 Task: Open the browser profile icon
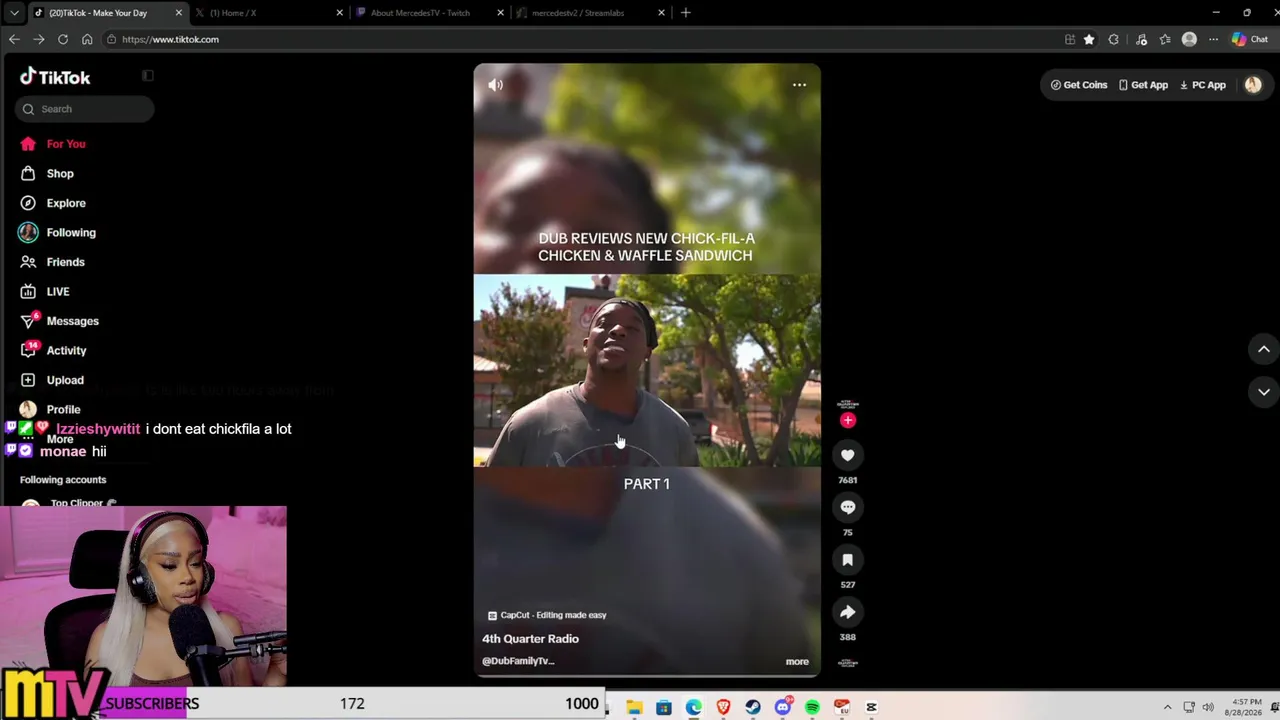(x=1189, y=39)
